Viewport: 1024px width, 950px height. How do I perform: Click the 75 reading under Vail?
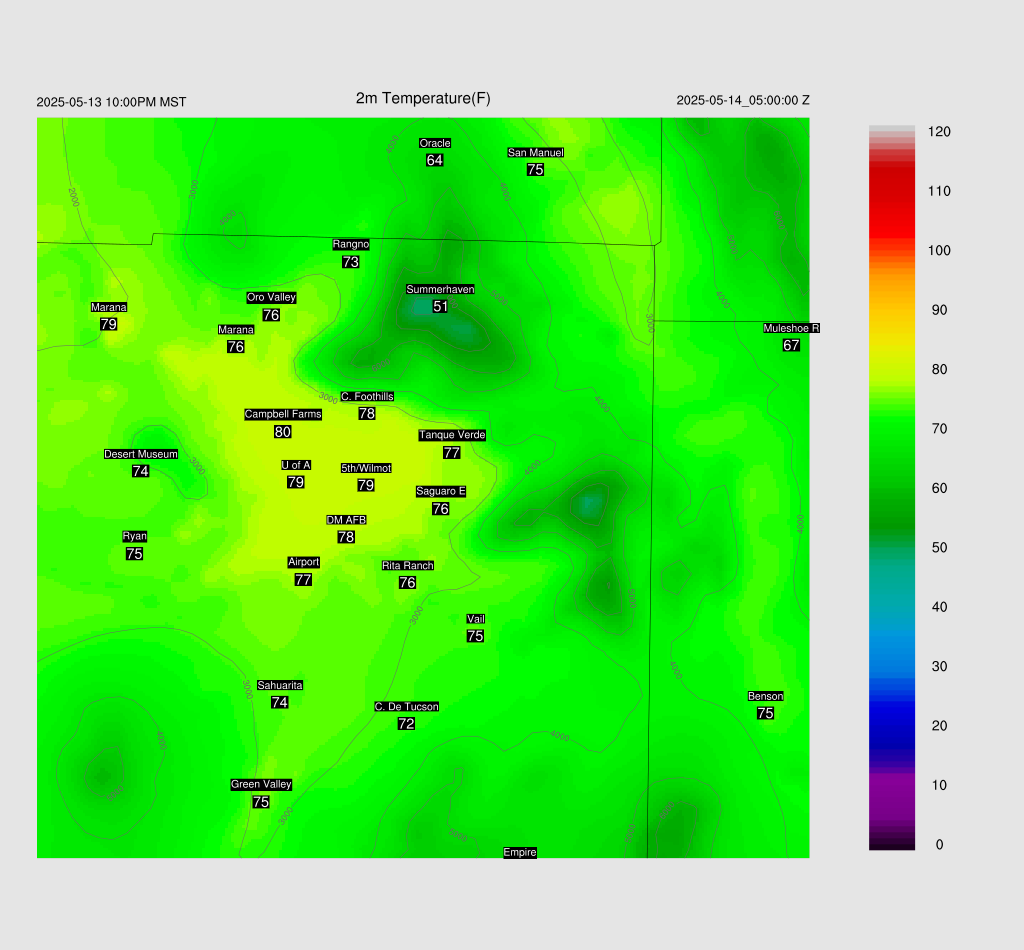(x=475, y=636)
